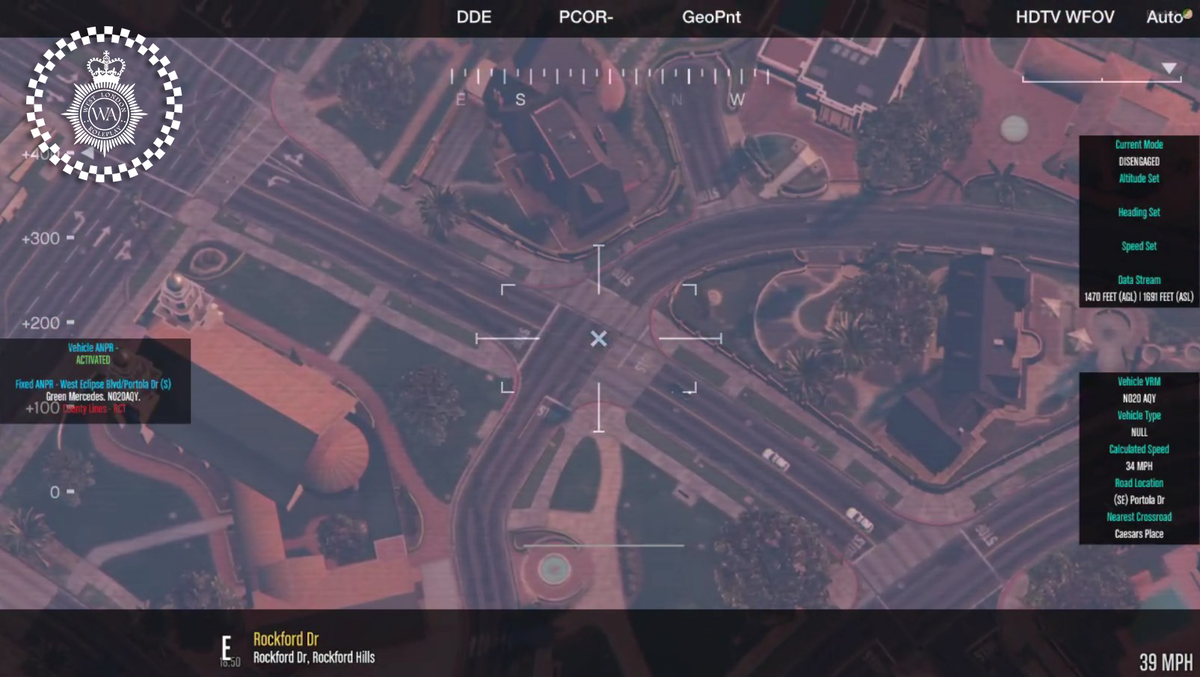Click the red County Lines marker text

95,408
